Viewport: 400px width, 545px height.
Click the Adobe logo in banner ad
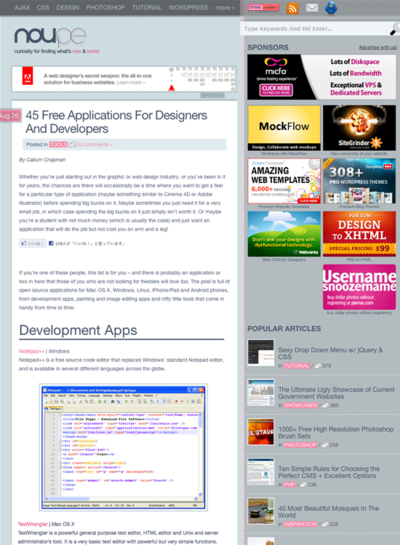point(28,76)
